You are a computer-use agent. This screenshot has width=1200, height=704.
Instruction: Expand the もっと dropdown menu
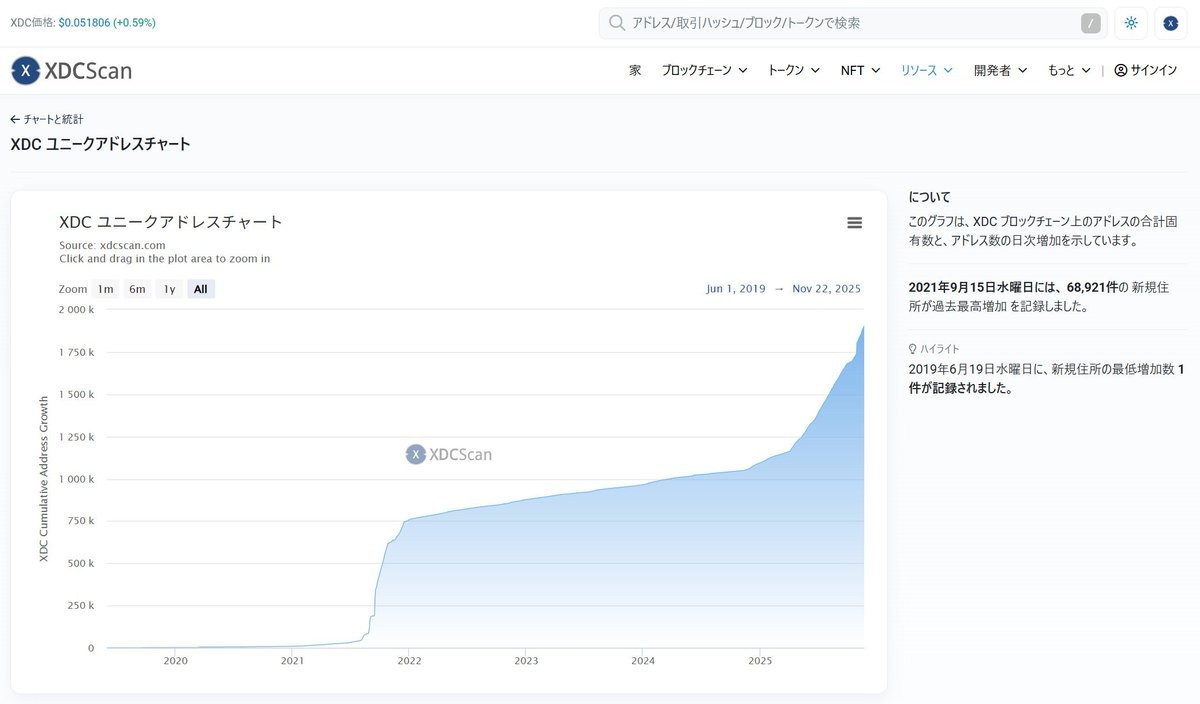point(1069,71)
